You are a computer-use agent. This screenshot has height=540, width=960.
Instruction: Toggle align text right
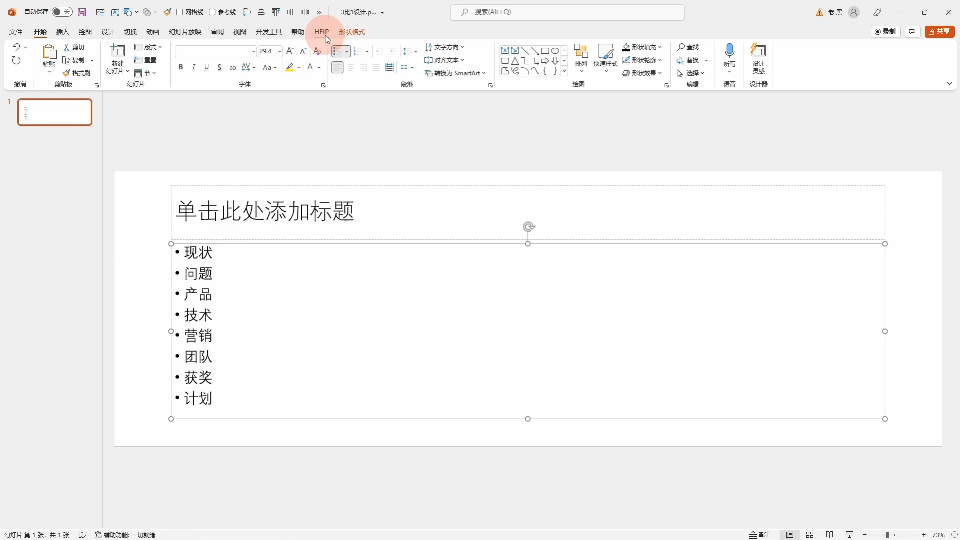(x=364, y=67)
